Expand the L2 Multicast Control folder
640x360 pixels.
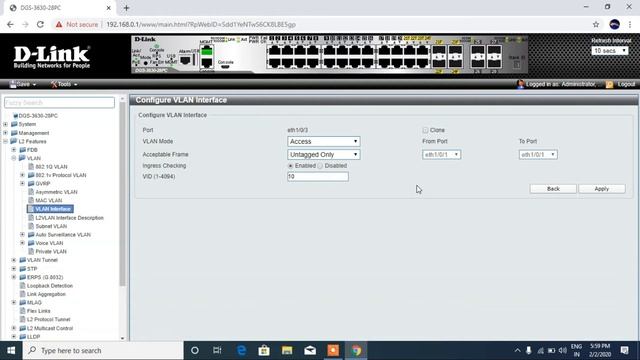point(14,328)
